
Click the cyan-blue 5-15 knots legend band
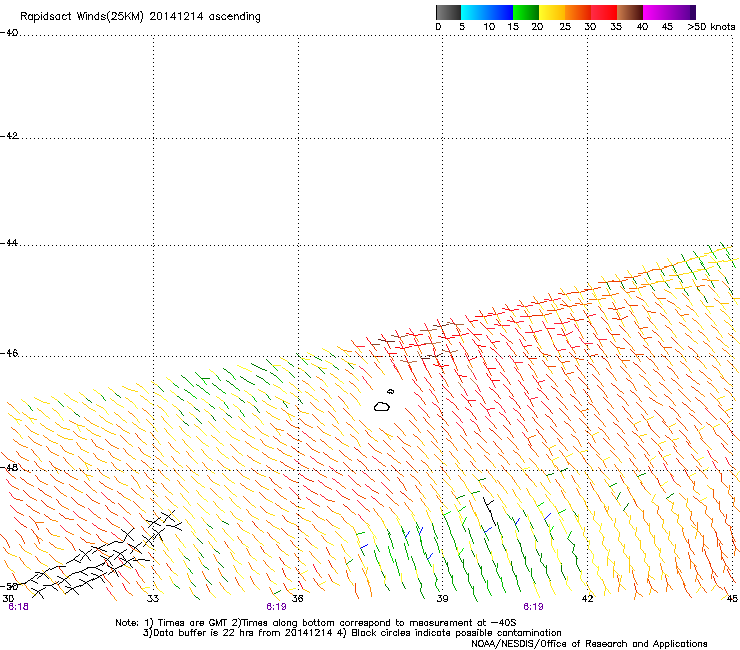[x=487, y=12]
